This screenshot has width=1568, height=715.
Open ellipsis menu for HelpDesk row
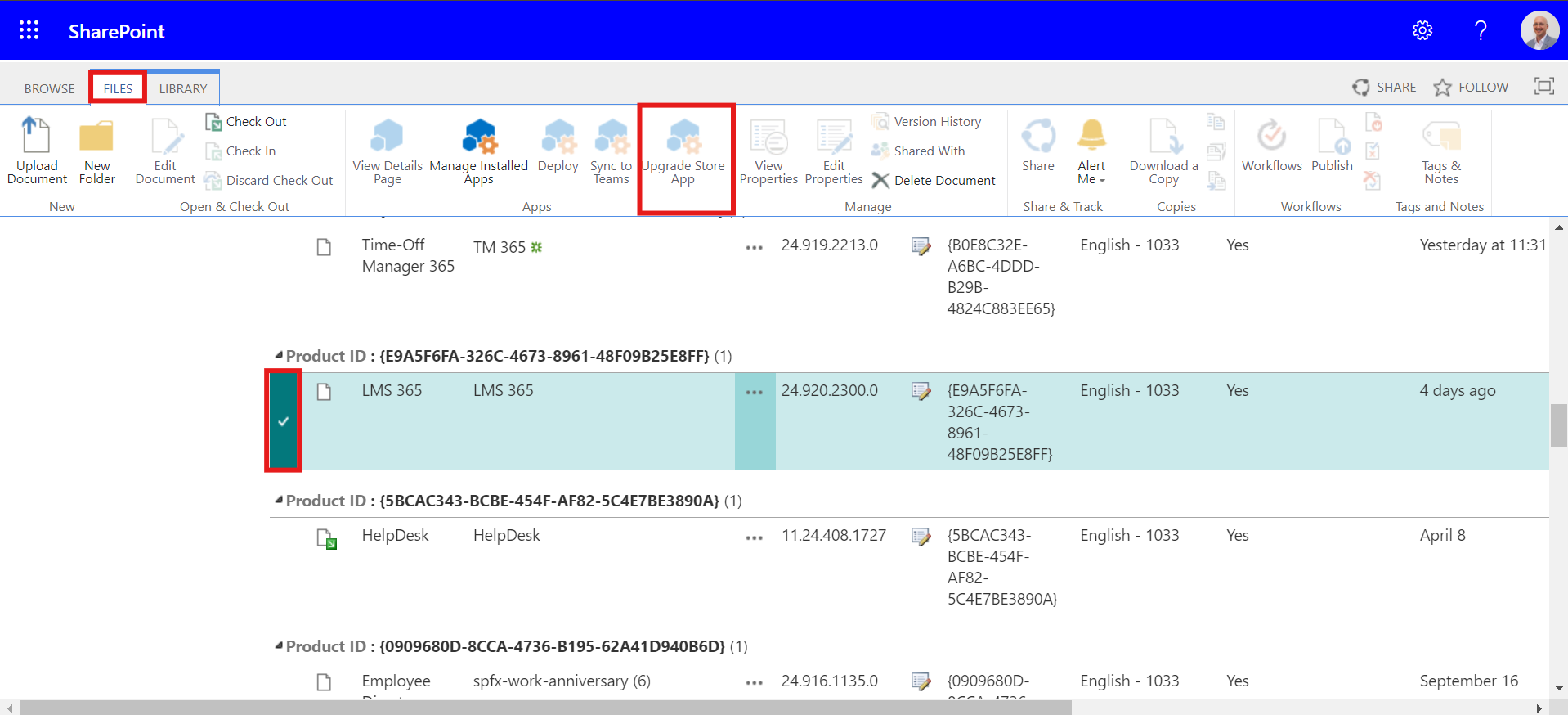[755, 537]
